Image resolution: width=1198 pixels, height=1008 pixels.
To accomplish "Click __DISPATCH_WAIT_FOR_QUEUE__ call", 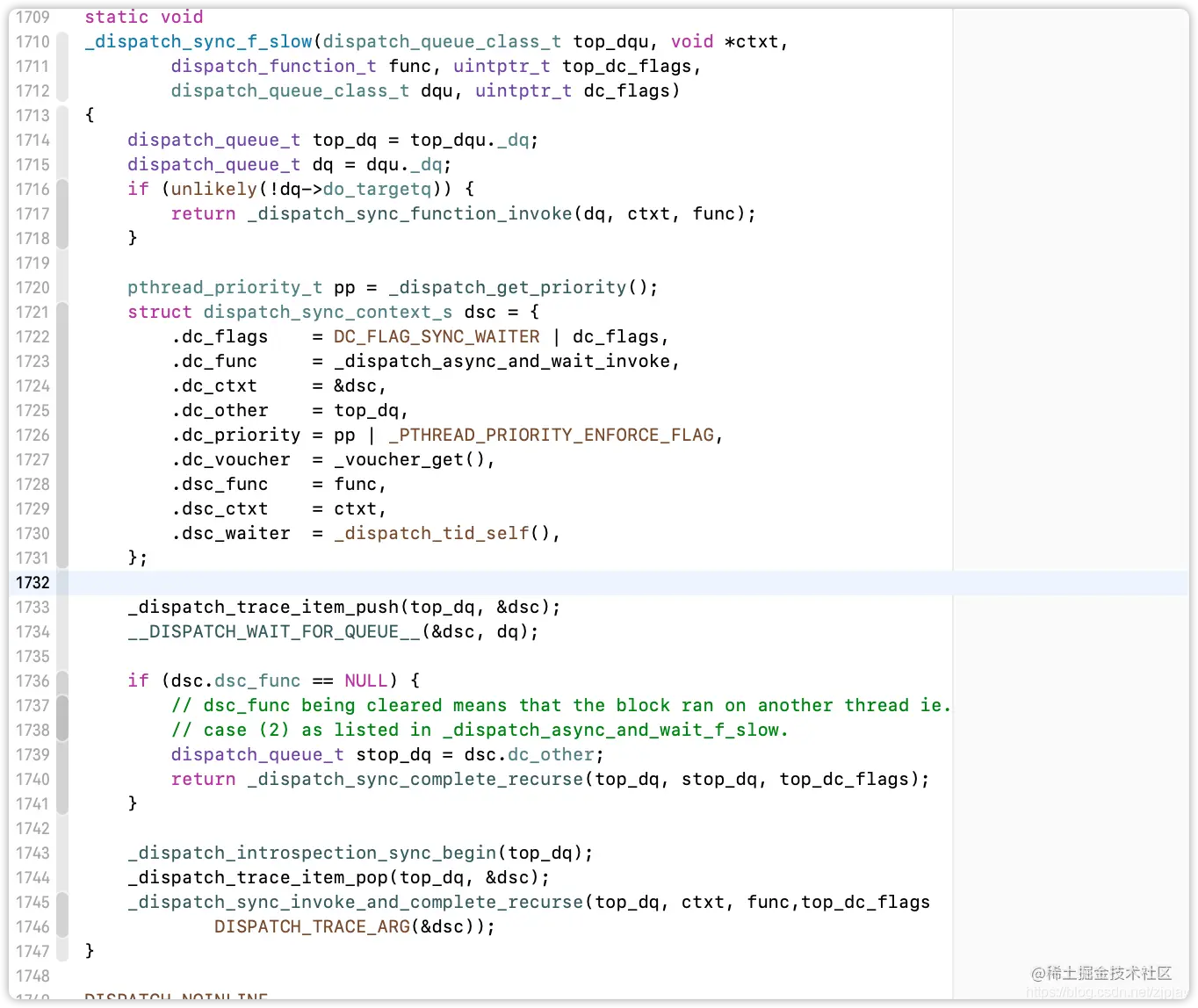I will [x=273, y=631].
